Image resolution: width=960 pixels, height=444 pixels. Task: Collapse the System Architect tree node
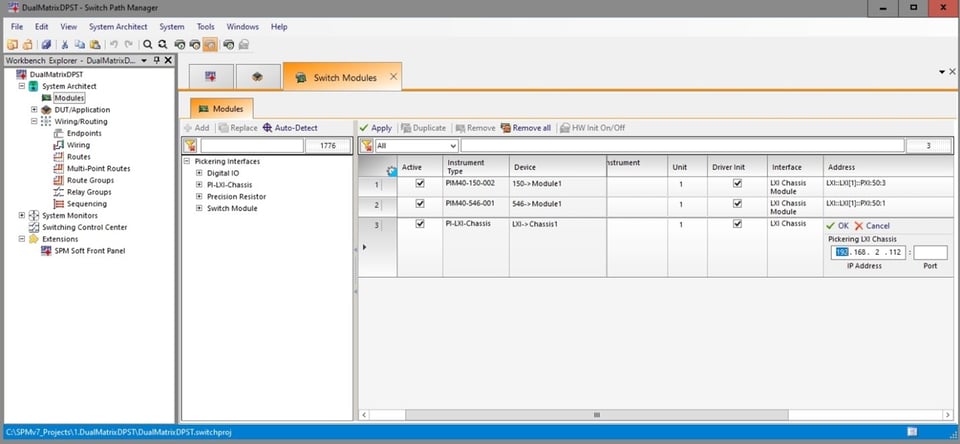tap(22, 86)
